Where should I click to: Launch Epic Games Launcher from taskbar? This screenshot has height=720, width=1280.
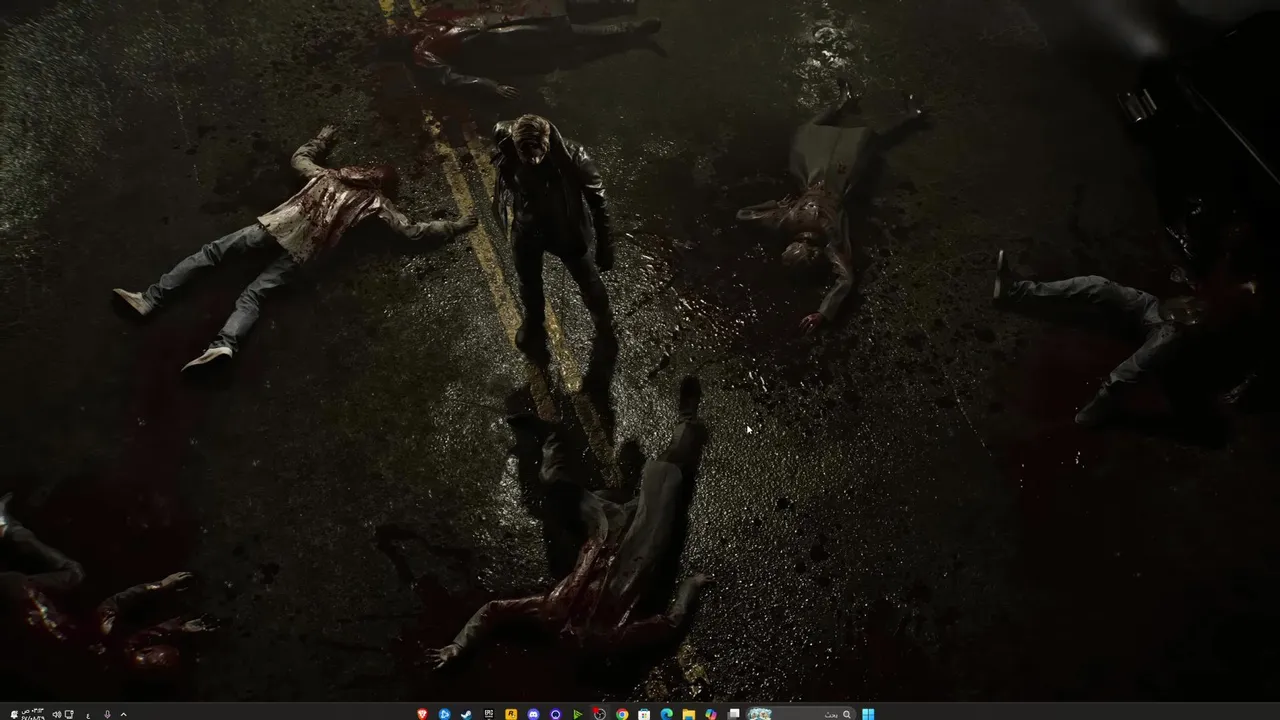click(489, 714)
